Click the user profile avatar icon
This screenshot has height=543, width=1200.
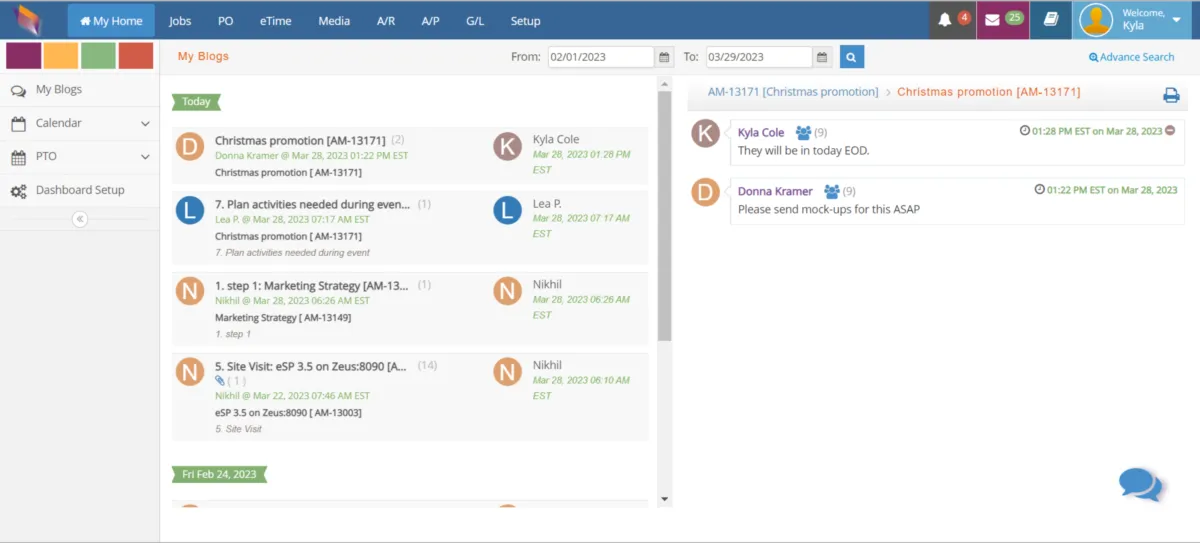click(1097, 20)
